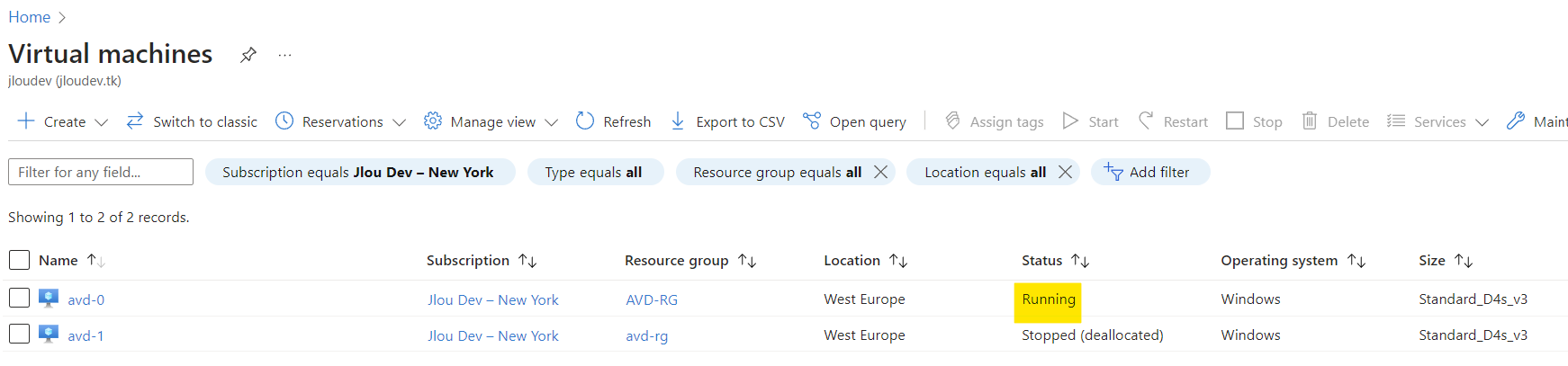Open the avd-1 virtual machine link

click(86, 335)
